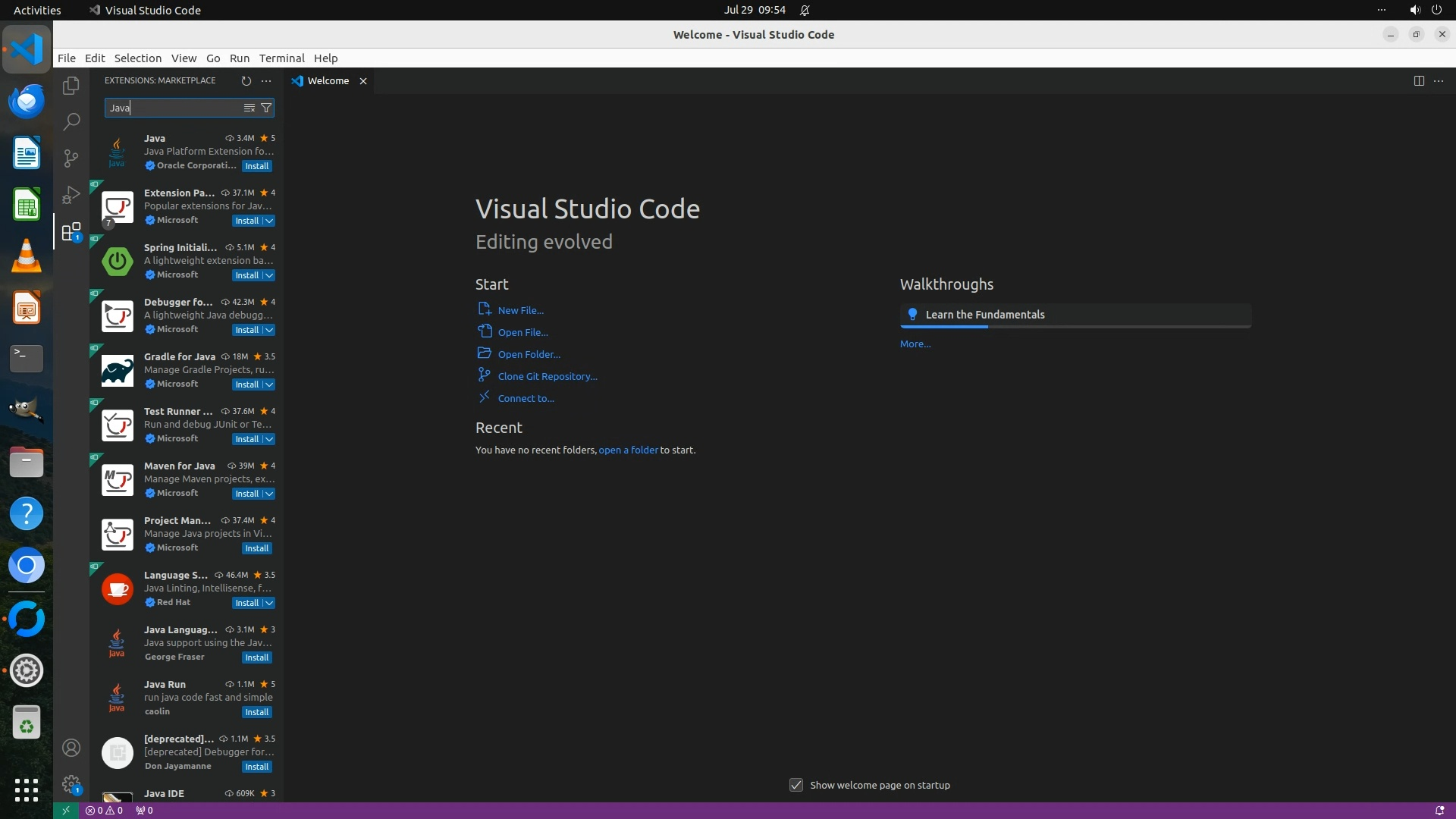Open the Accounts icon in activity bar
This screenshot has width=1456, height=819.
click(71, 748)
